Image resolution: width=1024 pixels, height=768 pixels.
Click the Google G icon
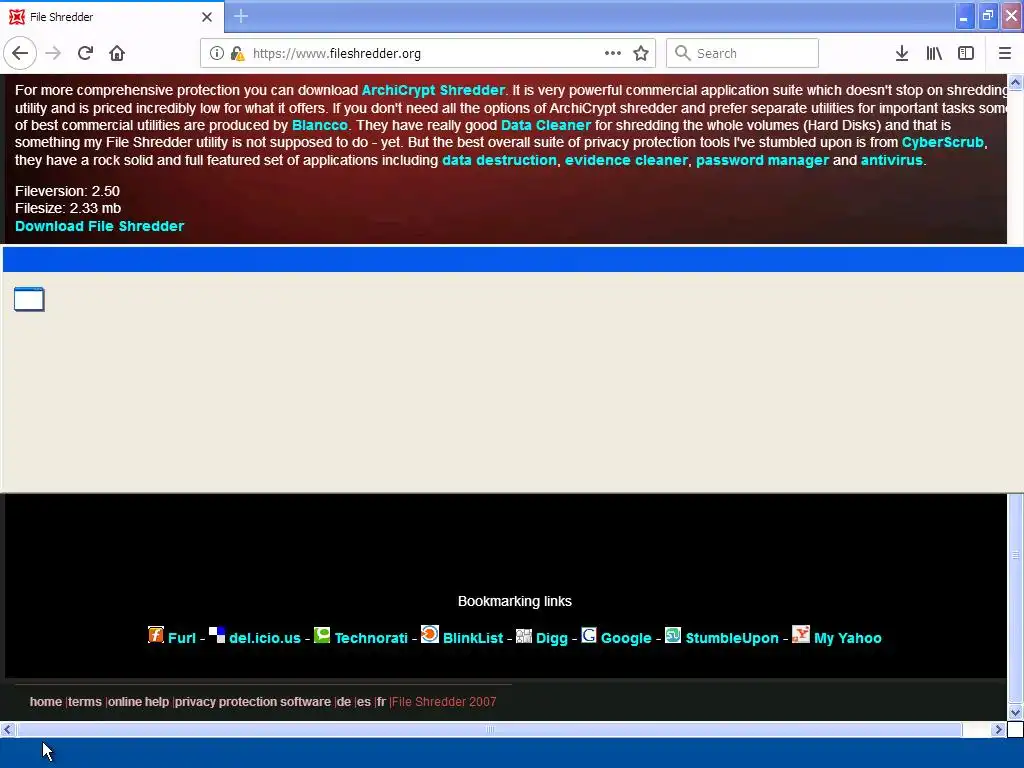pyautogui.click(x=588, y=635)
